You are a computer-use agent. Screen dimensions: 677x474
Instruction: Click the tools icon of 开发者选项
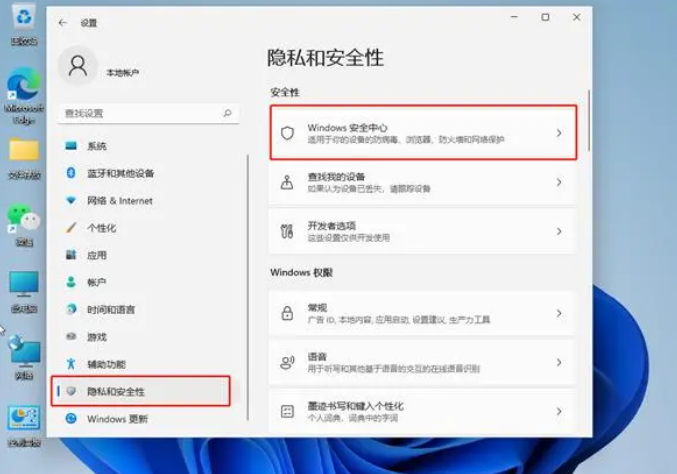287,231
